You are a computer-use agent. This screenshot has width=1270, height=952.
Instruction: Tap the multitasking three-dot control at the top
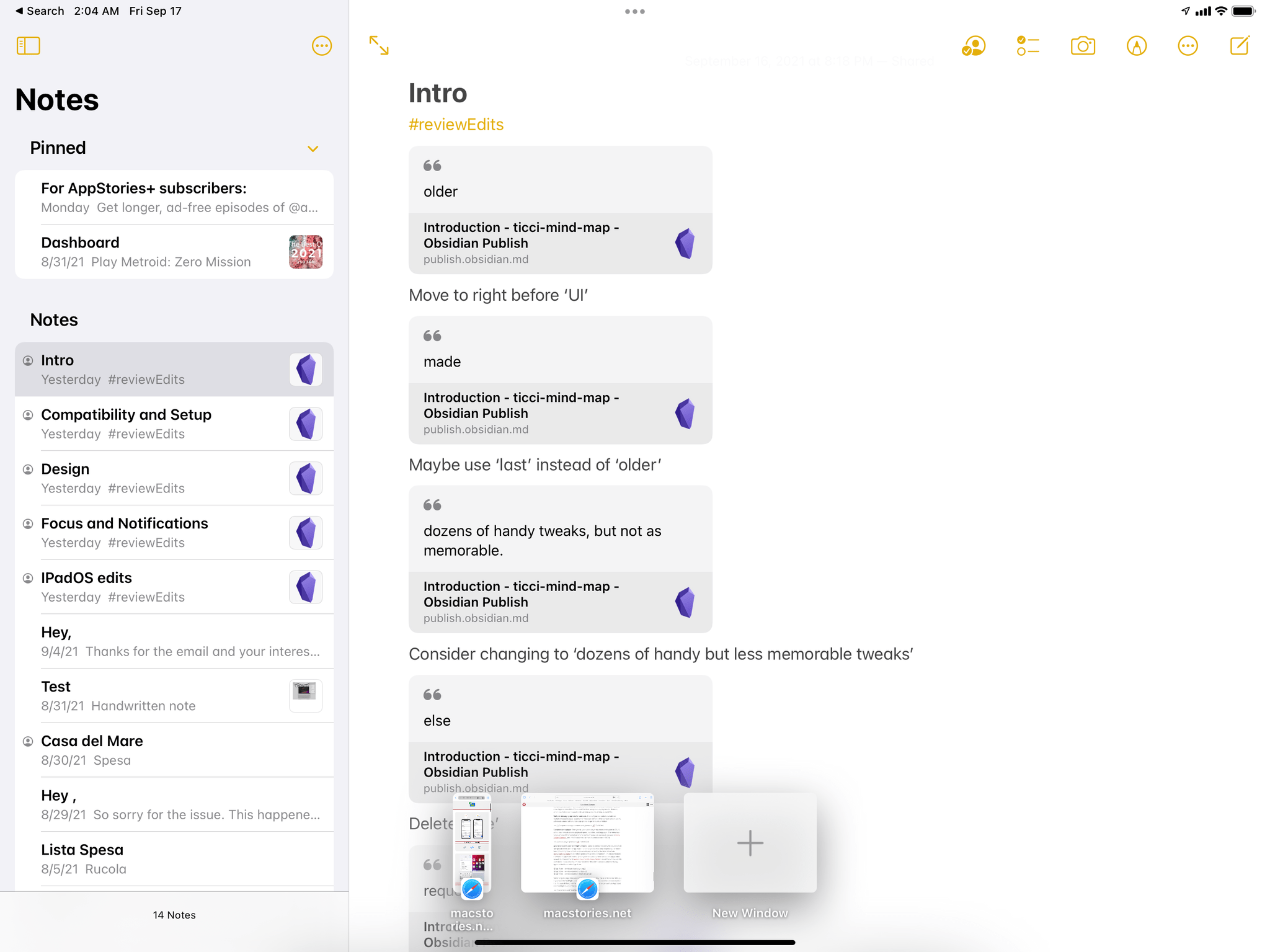pyautogui.click(x=634, y=11)
